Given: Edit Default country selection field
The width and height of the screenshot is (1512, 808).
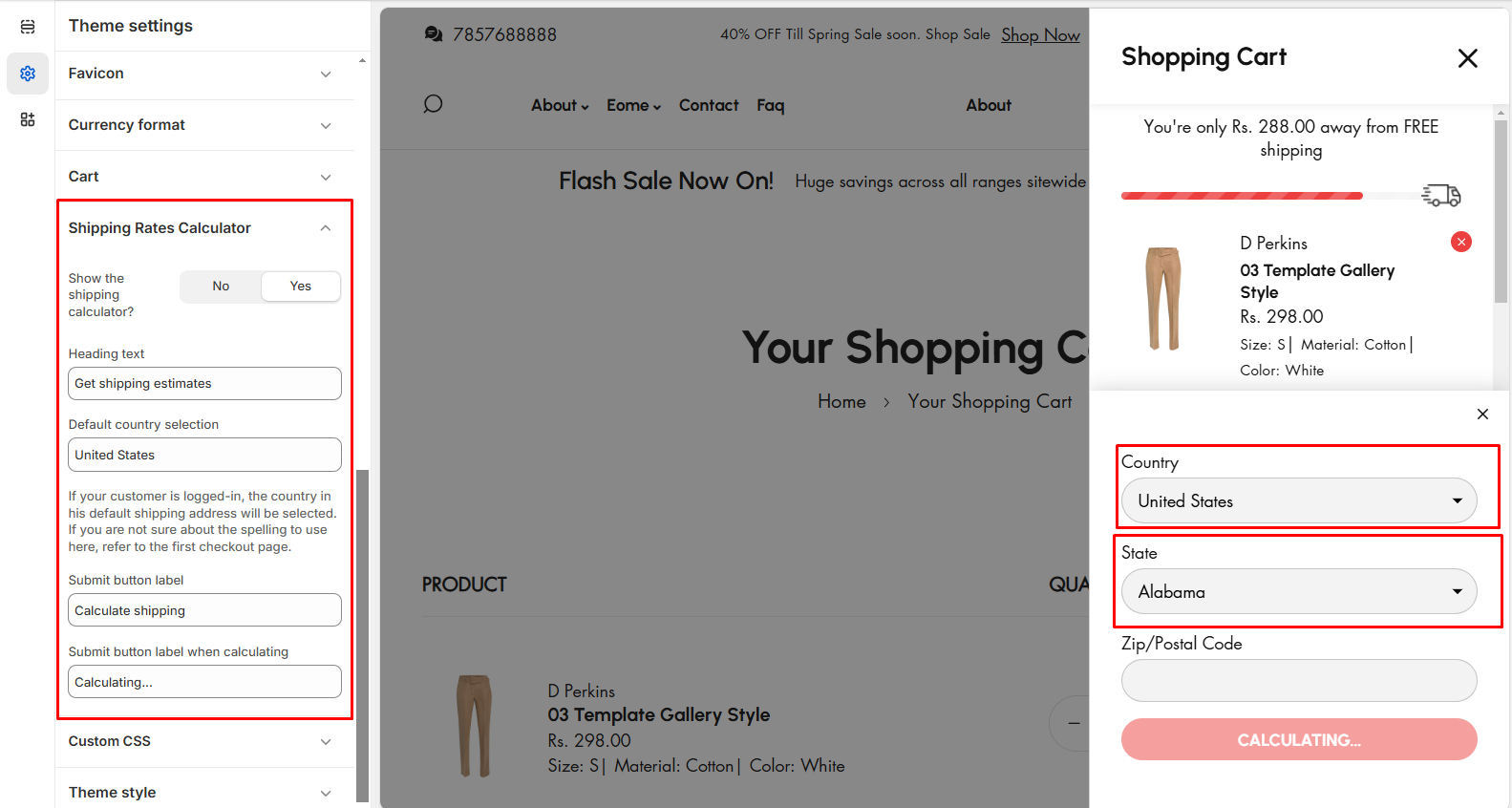Looking at the screenshot, I should pyautogui.click(x=204, y=455).
